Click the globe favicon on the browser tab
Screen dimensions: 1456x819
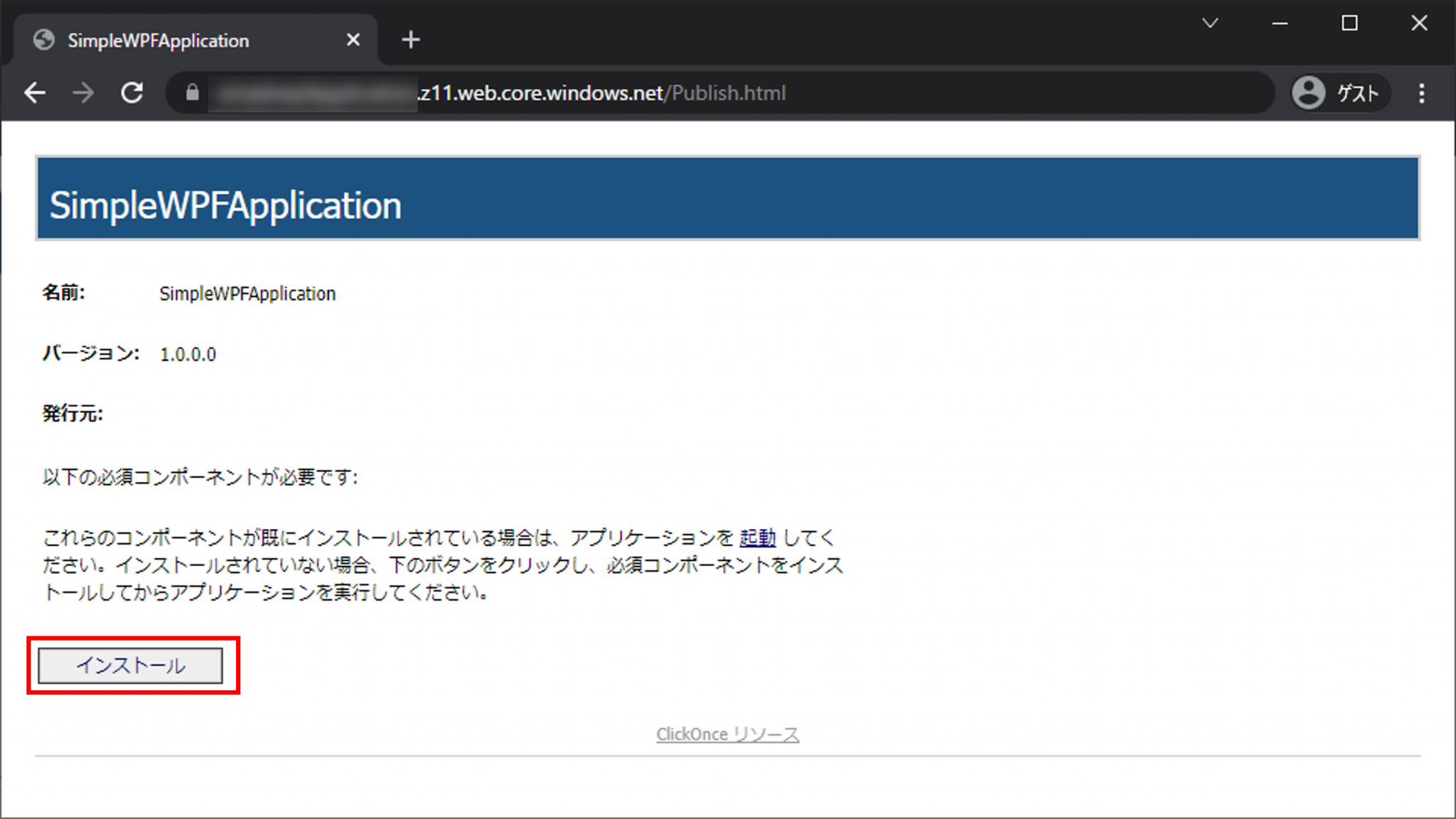(x=44, y=40)
